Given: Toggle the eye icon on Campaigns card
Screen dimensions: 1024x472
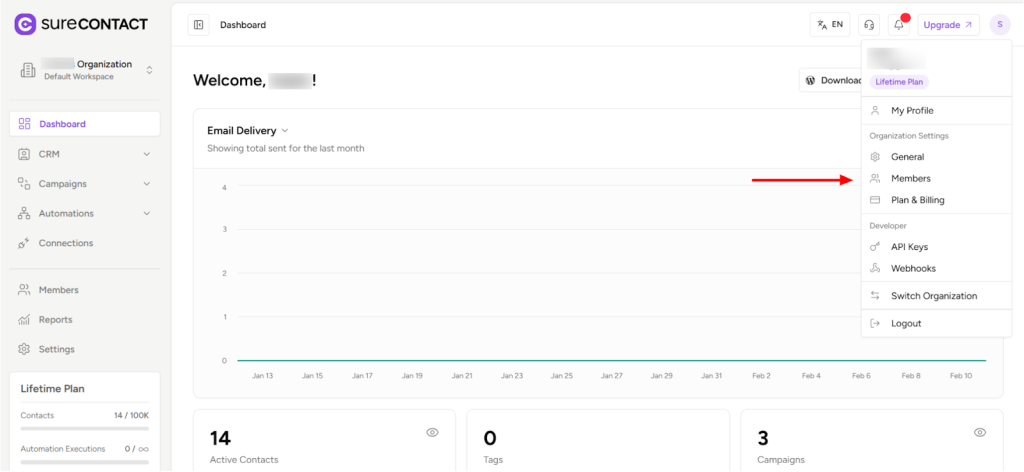Looking at the screenshot, I should [980, 432].
